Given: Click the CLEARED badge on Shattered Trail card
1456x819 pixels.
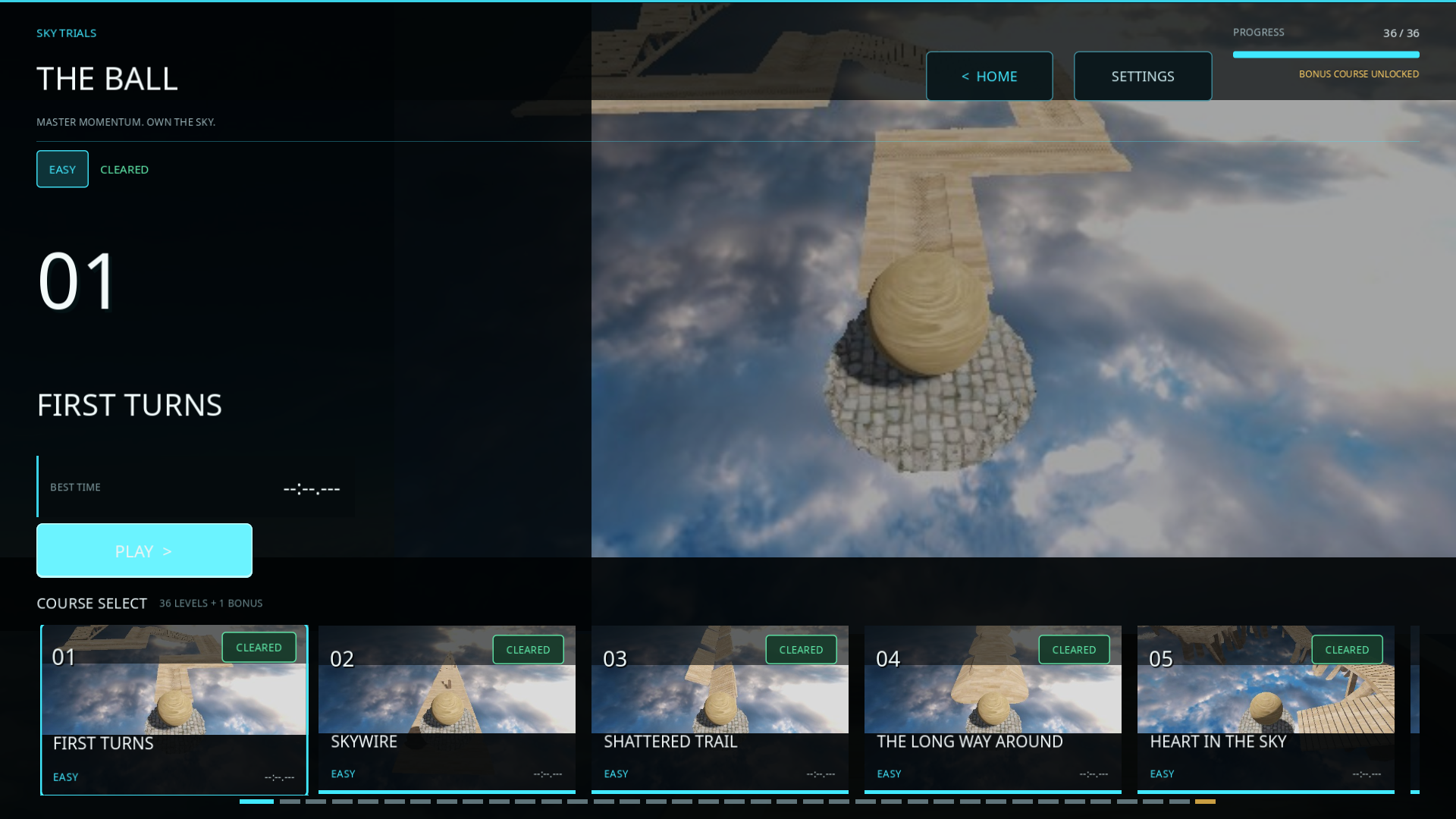Looking at the screenshot, I should click(801, 649).
